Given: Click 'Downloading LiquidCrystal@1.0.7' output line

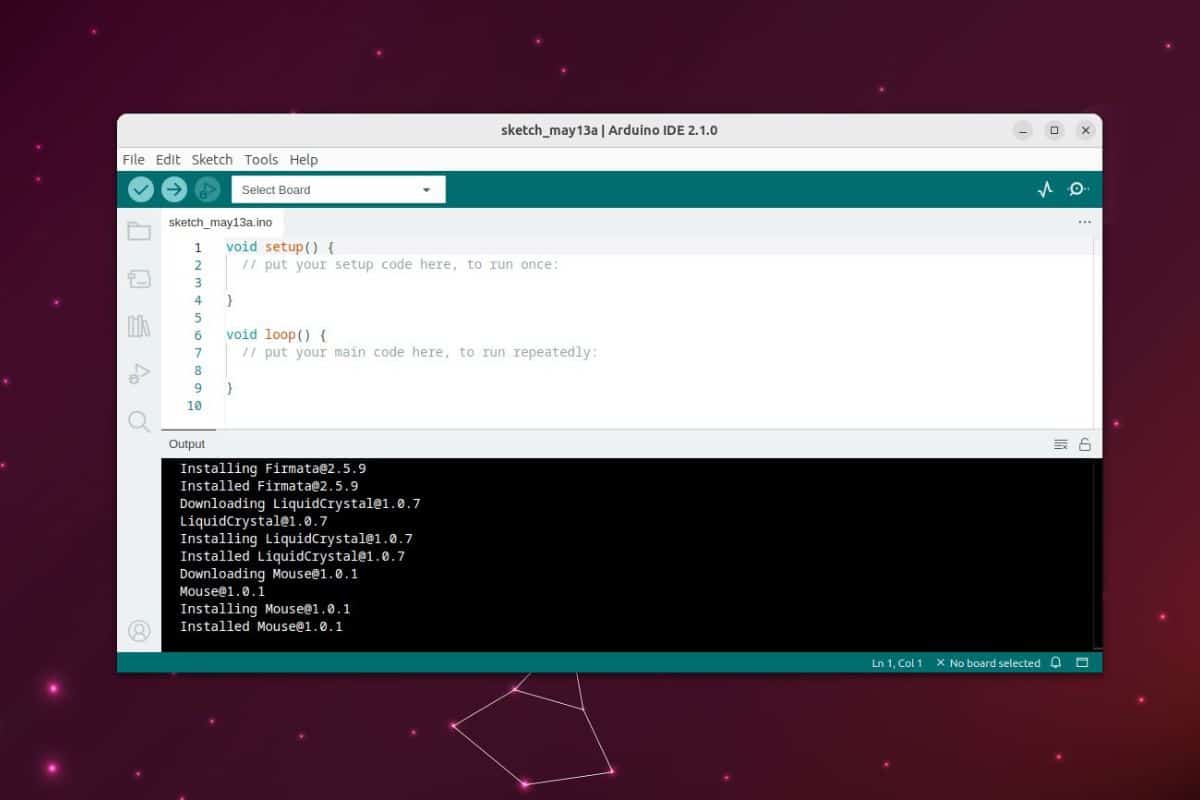Looking at the screenshot, I should (x=300, y=503).
